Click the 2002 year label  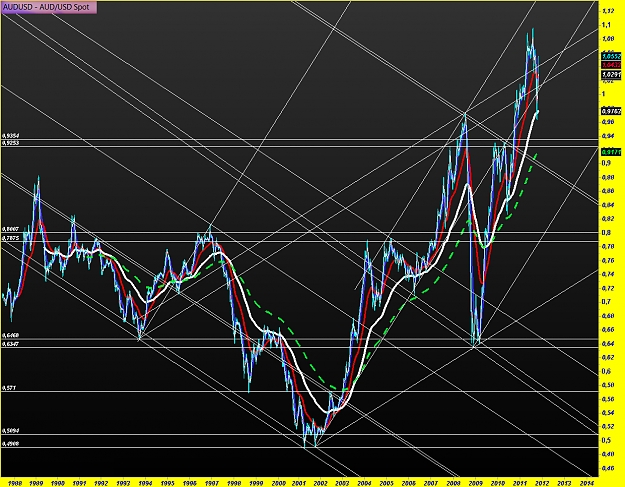click(x=320, y=483)
